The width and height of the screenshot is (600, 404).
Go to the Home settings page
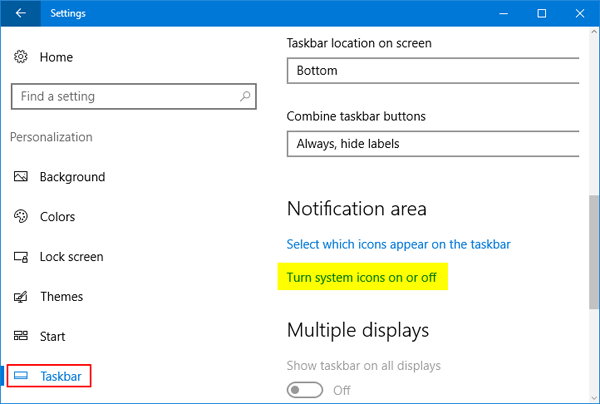[x=56, y=58]
